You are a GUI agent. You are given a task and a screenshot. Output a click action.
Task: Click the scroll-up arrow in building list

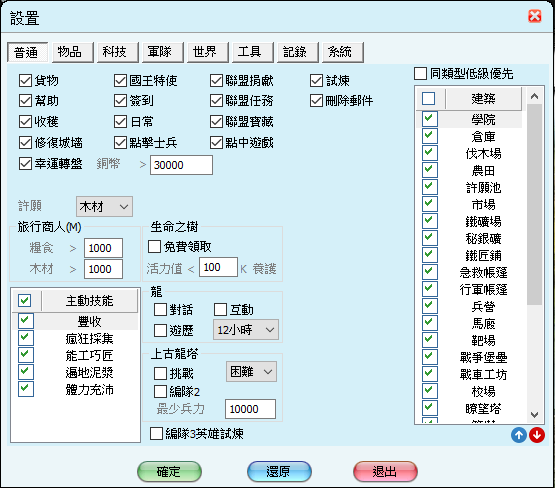tap(534, 96)
